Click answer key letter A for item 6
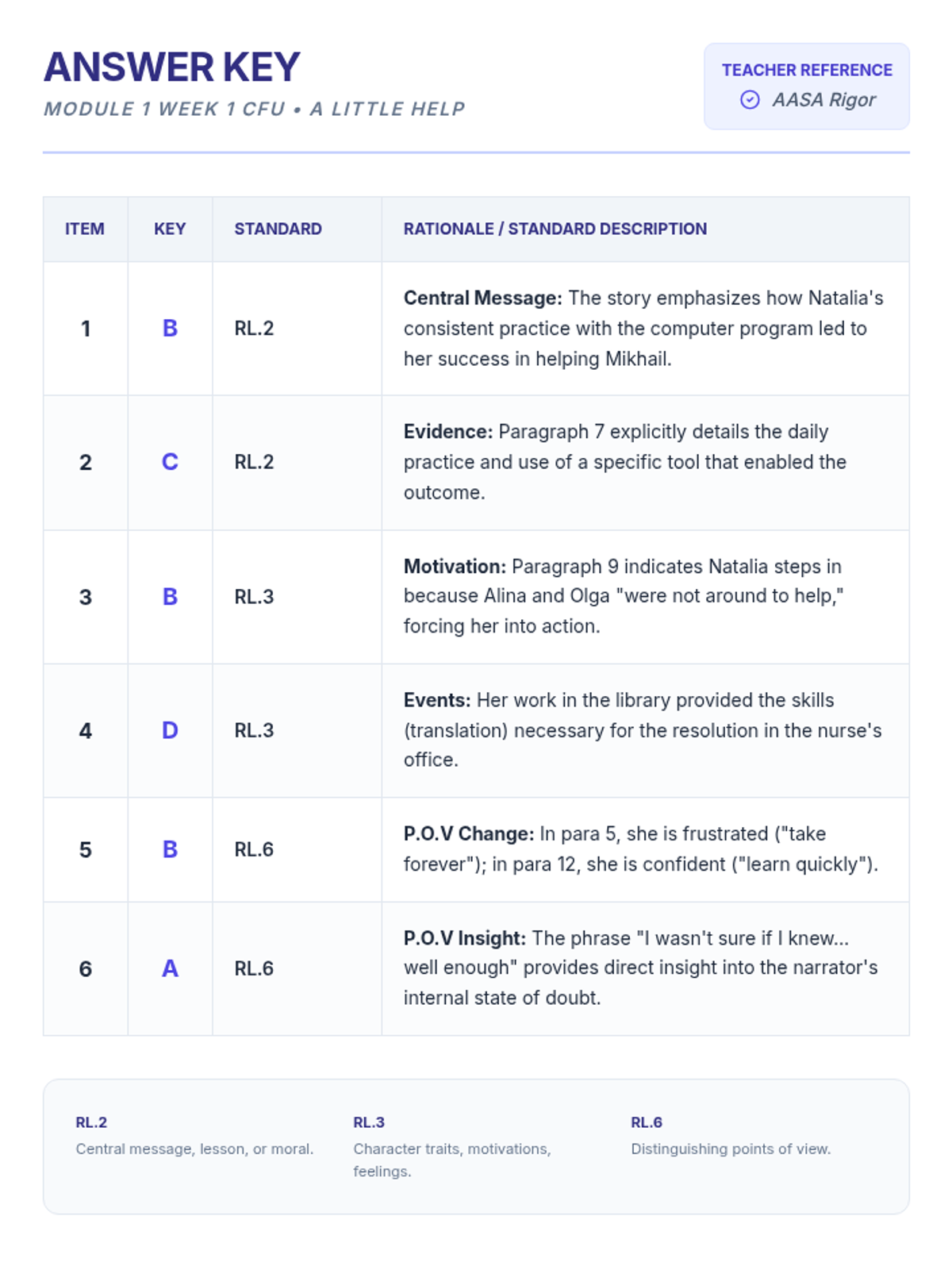The image size is (952, 1270). point(170,968)
